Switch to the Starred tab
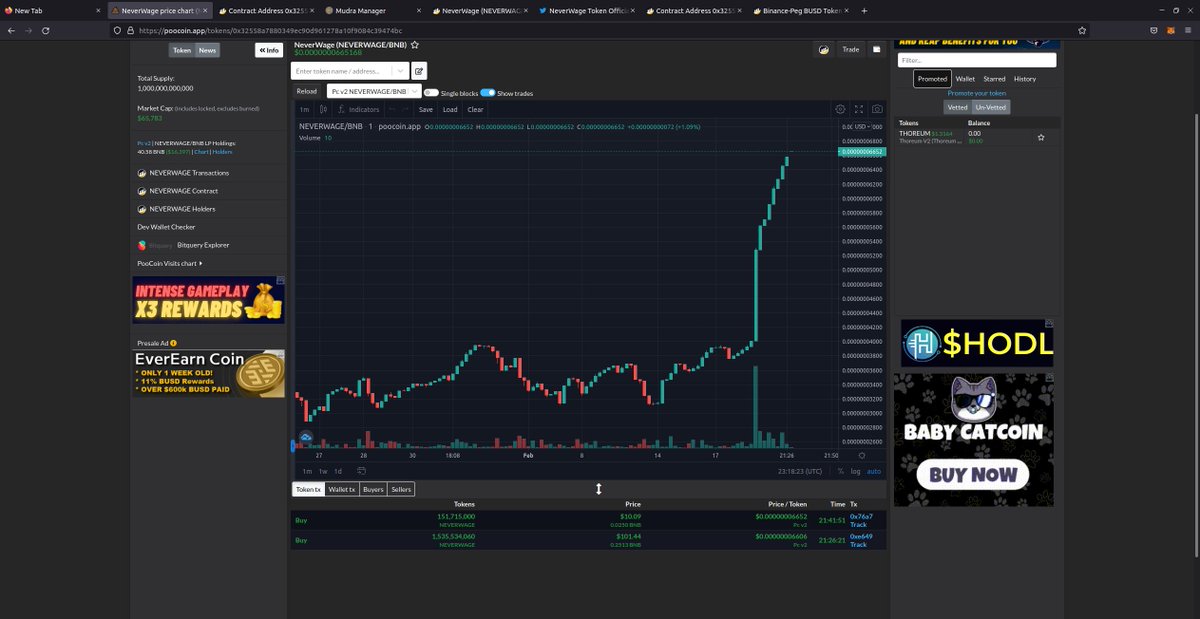 click(994, 78)
